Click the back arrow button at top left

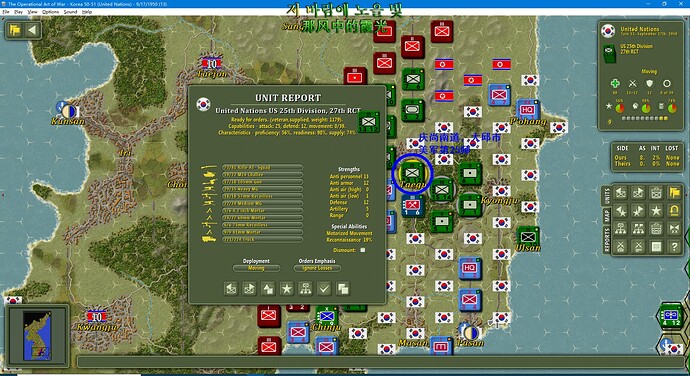coord(32,30)
